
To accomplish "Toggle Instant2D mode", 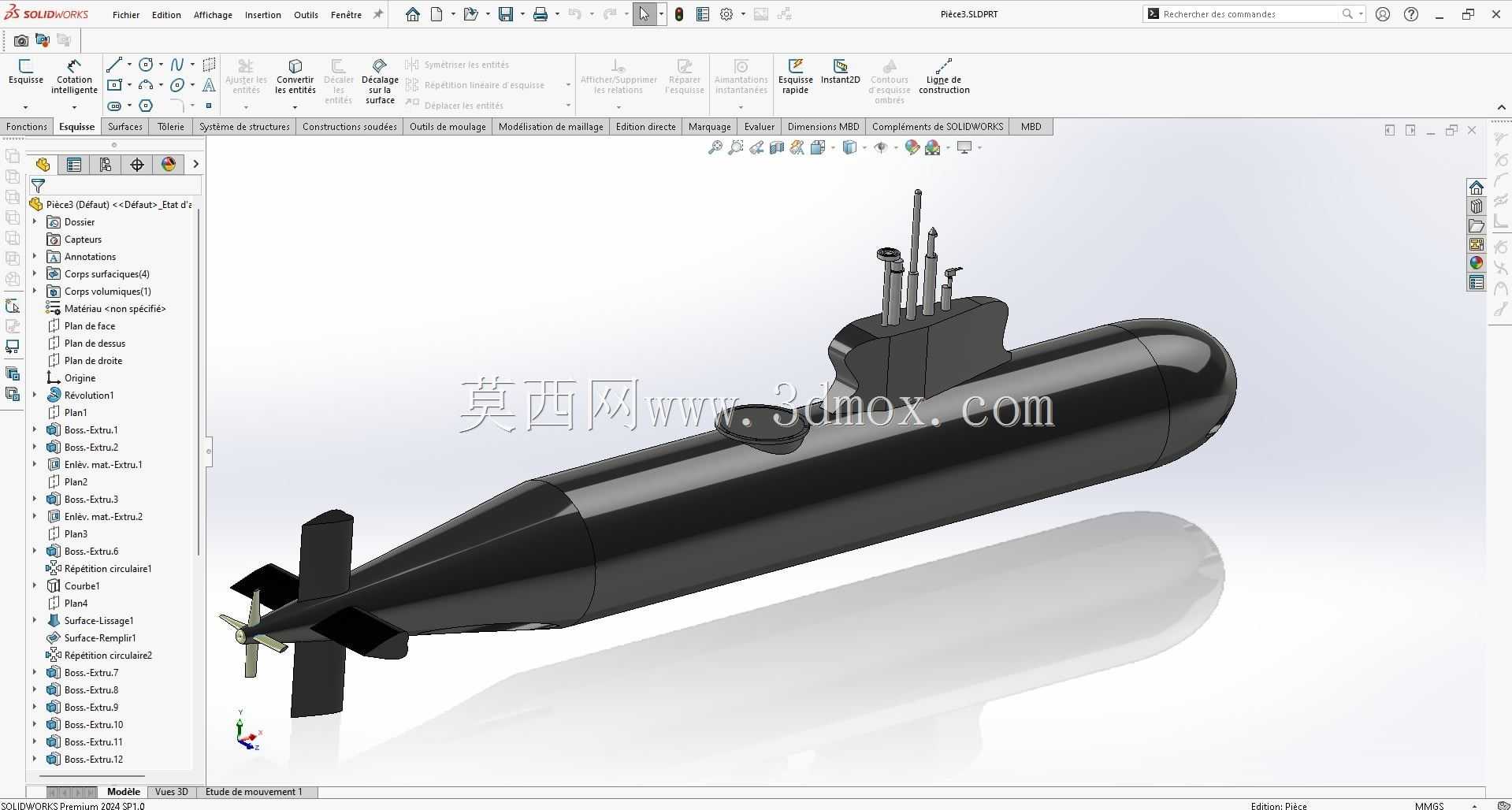I will 840,71.
